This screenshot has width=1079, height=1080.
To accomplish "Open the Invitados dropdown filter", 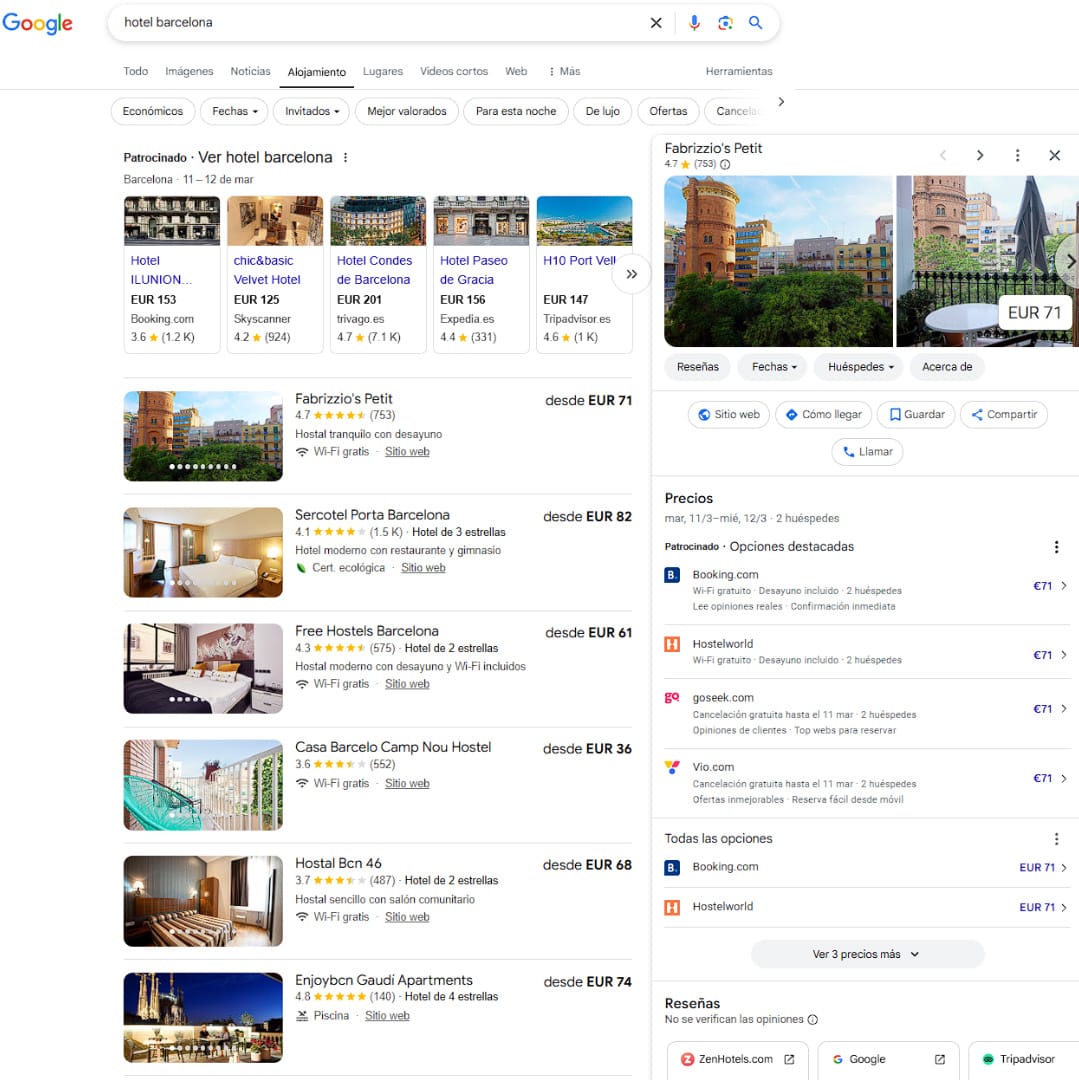I will tap(311, 112).
